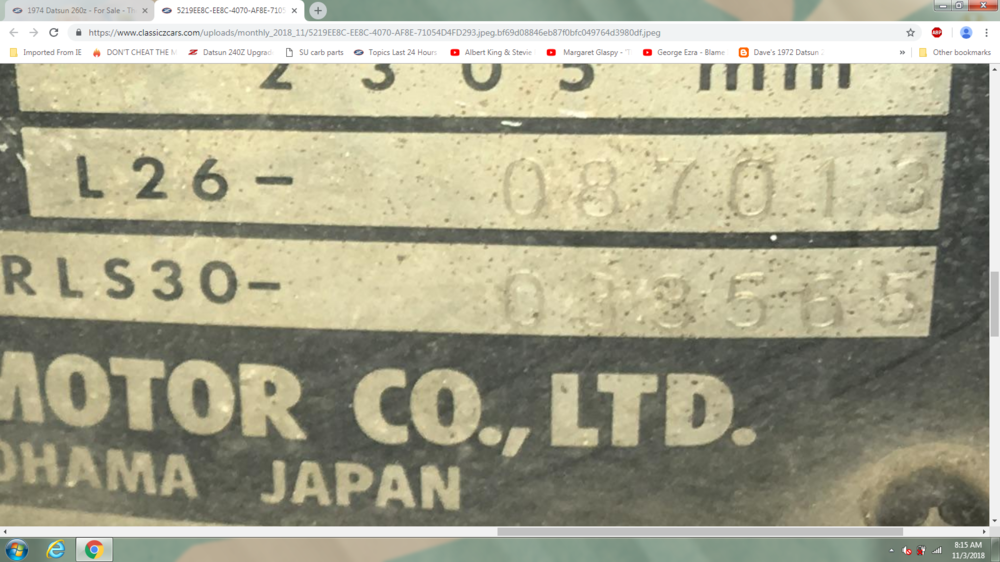1000x562 pixels.
Task: Click the scroll-left arrow on the horizontal scrollbar
Action: coord(5,531)
